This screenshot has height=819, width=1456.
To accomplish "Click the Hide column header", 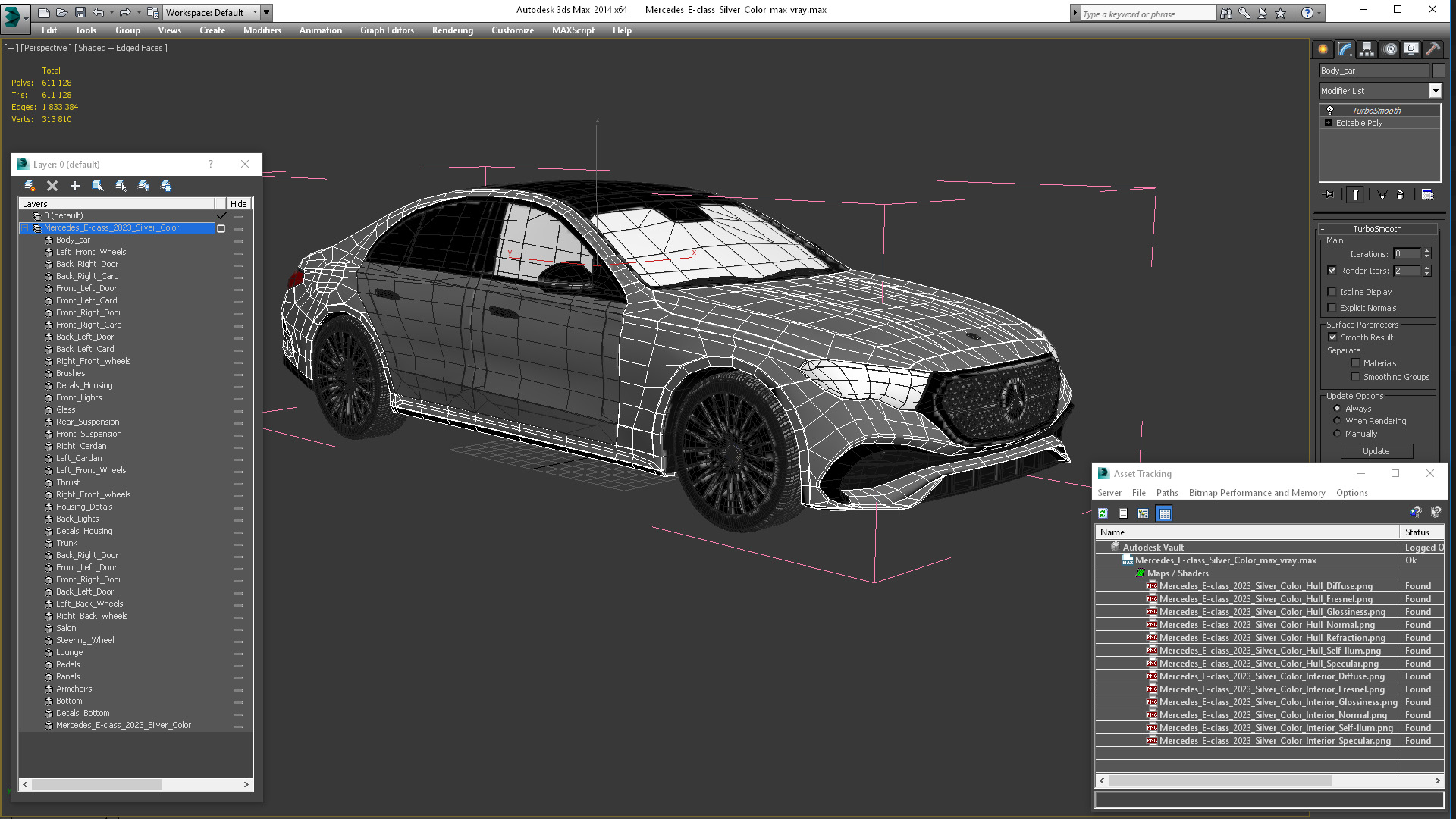I will [239, 204].
